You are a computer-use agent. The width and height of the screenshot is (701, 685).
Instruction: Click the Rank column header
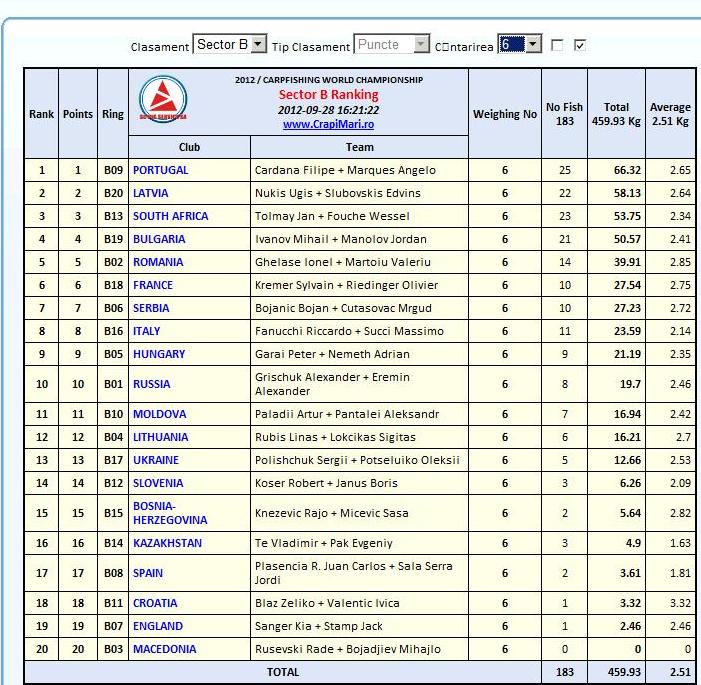(x=42, y=114)
